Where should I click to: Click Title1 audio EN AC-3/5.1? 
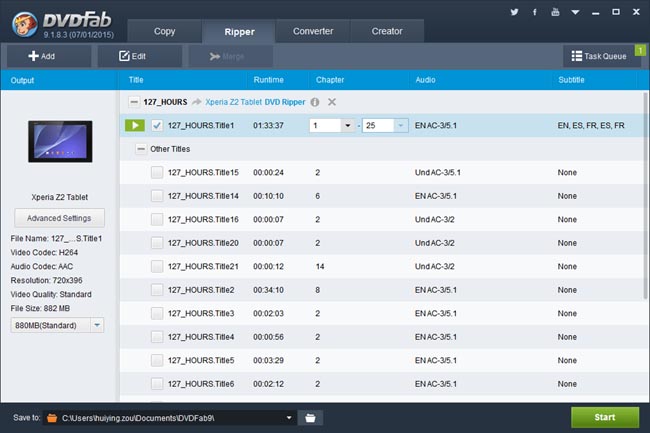coord(436,125)
